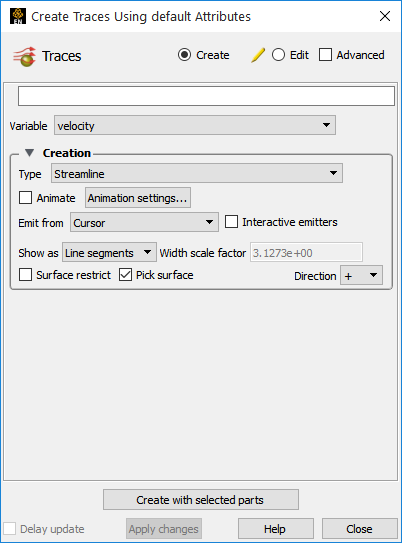The width and height of the screenshot is (402, 543).
Task: Select the Create radio button
Action: [x=184, y=55]
